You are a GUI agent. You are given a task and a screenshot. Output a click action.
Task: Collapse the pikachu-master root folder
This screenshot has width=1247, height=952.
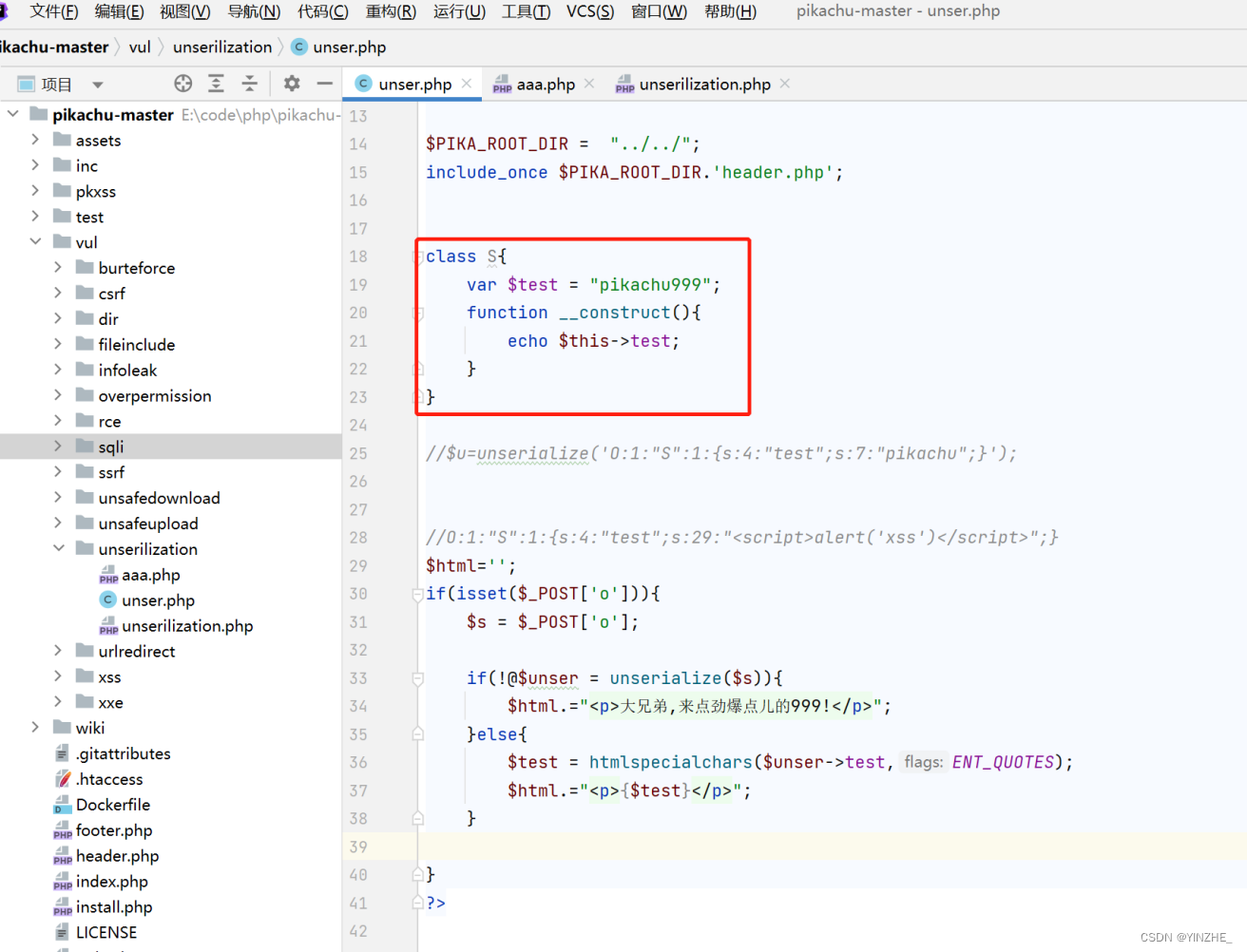pyautogui.click(x=13, y=114)
